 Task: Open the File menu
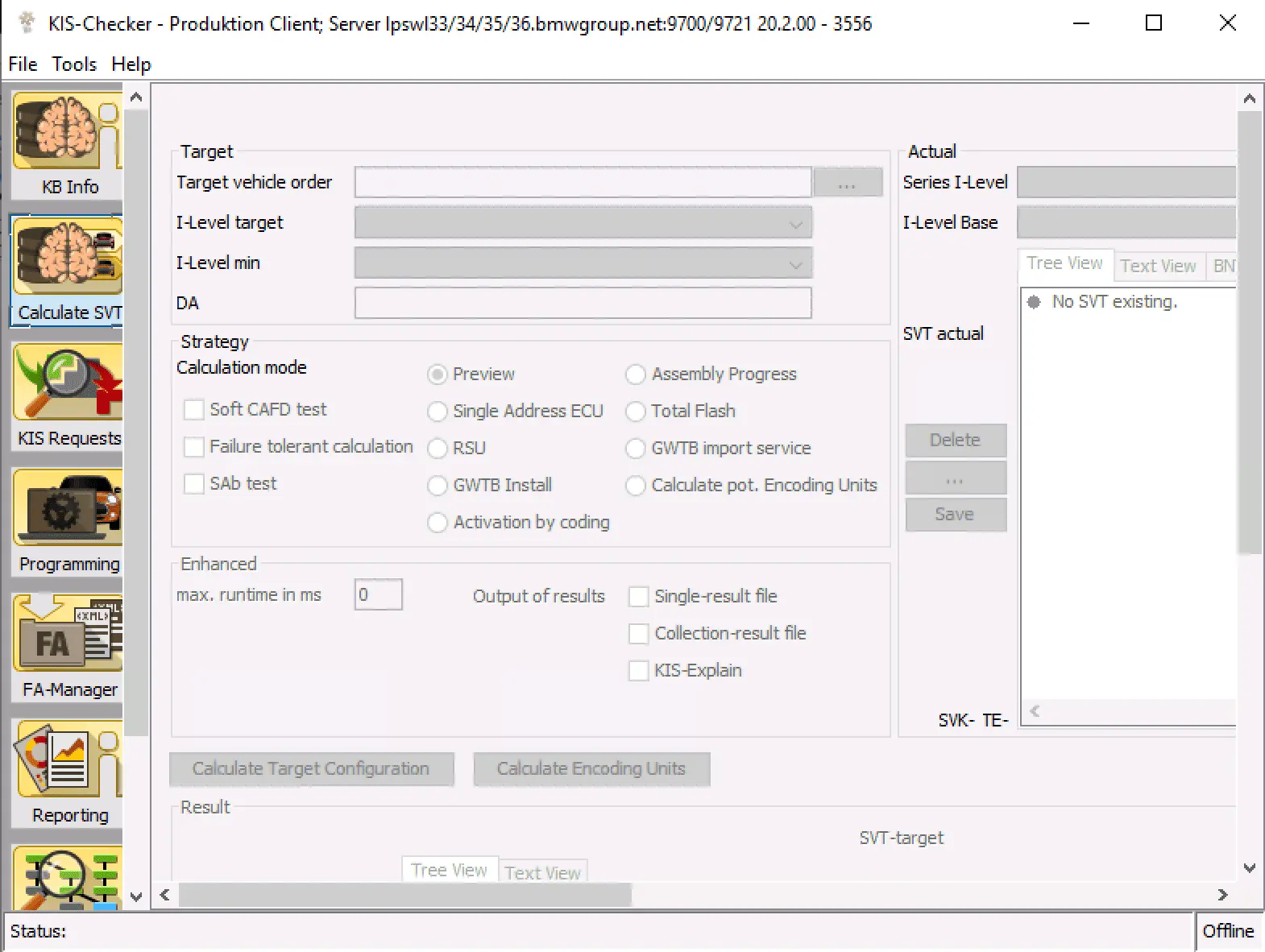click(x=23, y=64)
